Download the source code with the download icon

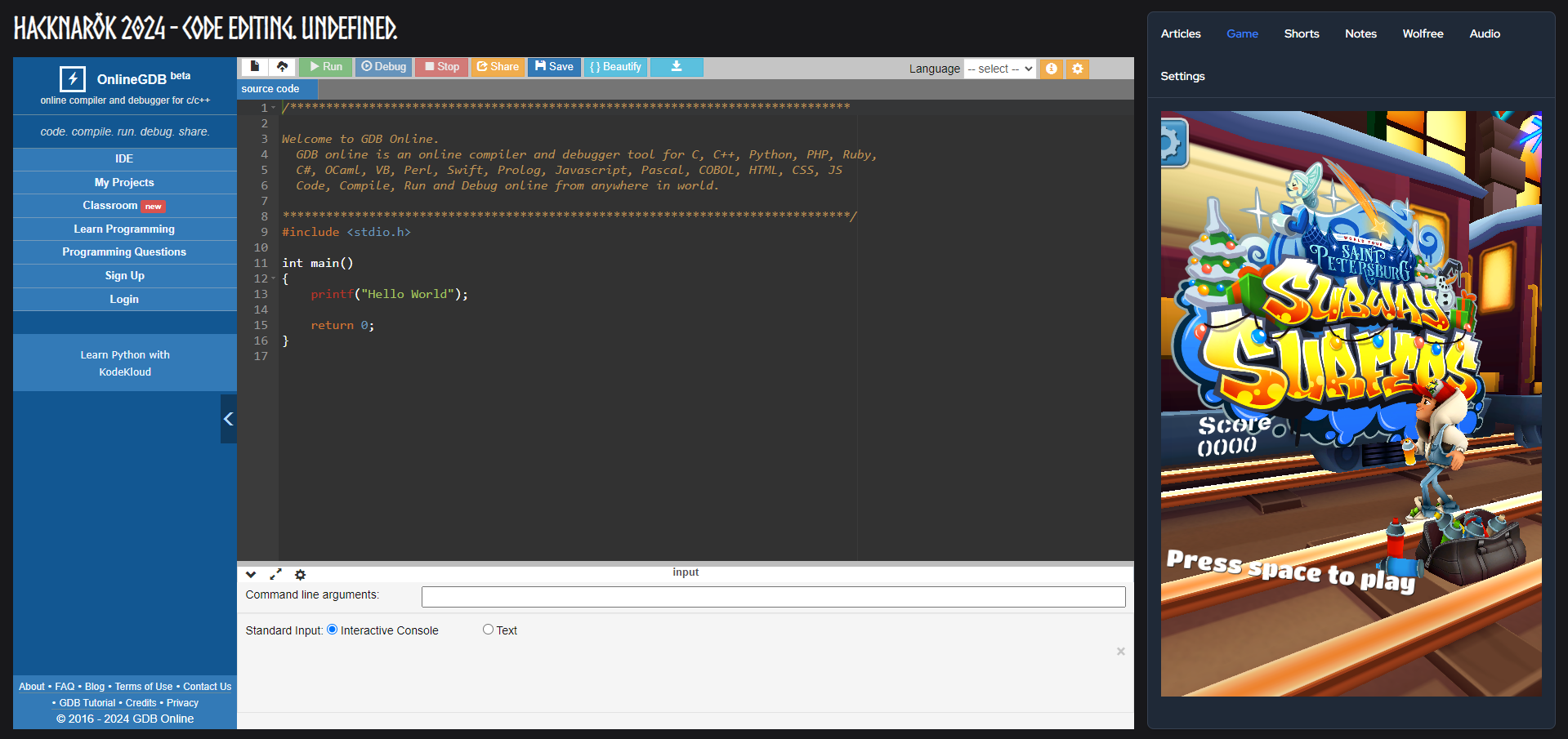coord(677,67)
